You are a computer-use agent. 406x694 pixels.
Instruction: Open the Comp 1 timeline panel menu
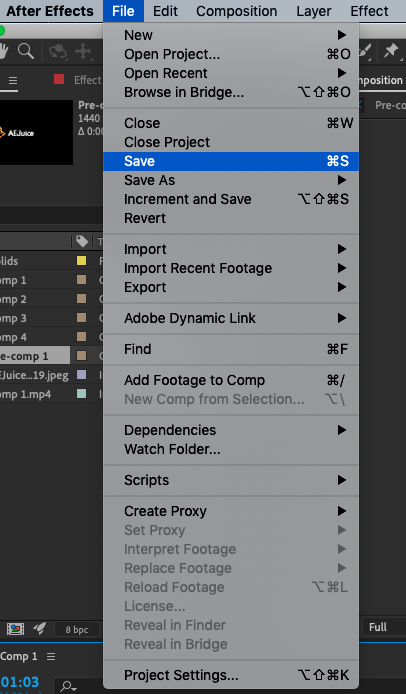tap(51, 656)
